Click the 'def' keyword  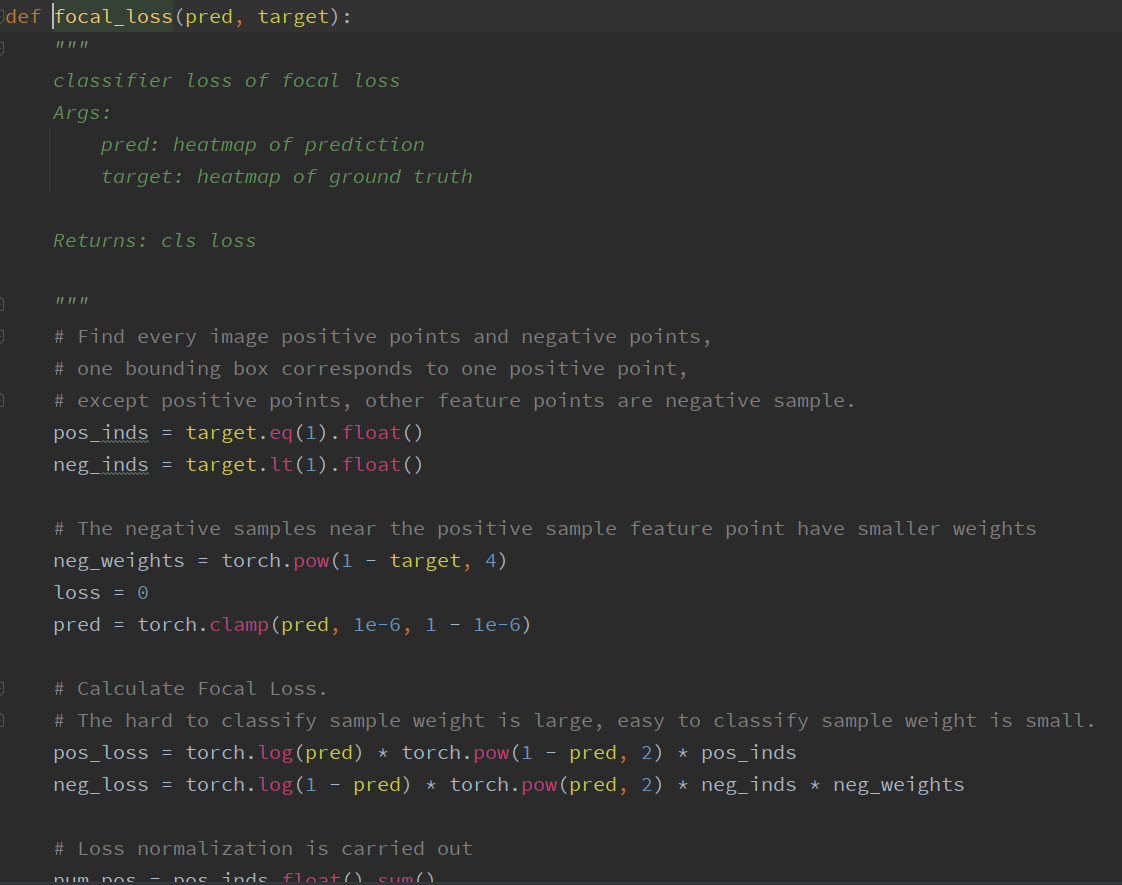[x=24, y=16]
